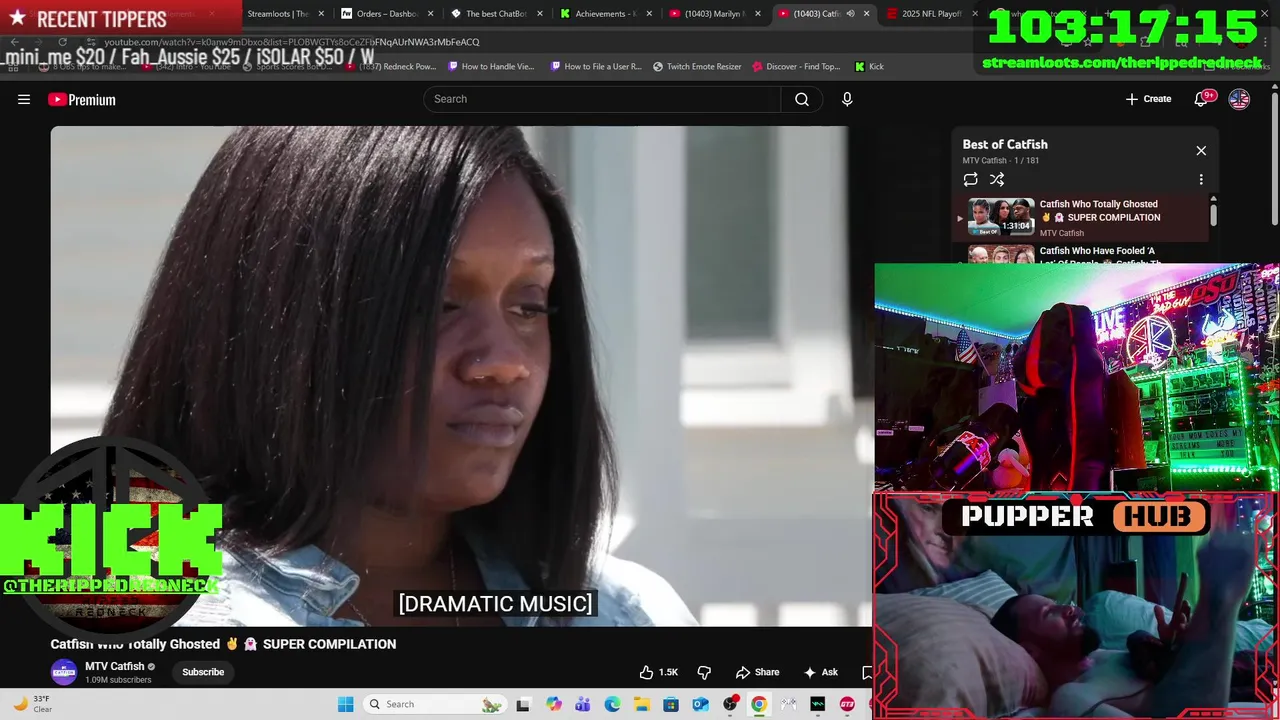Open the weather widget showing 33°F
Image resolution: width=1280 pixels, height=720 pixels.
pos(34,704)
